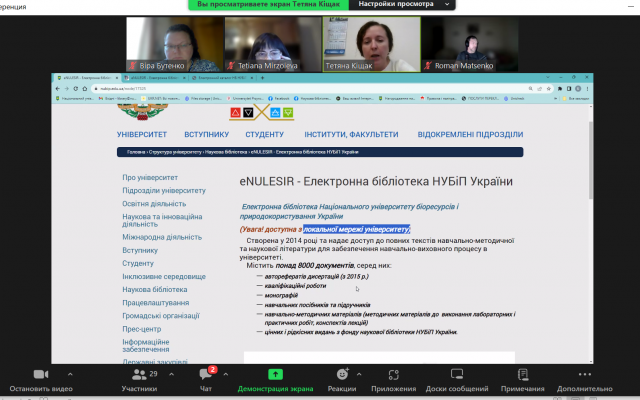Open Громадські організації sidebar link
The width and height of the screenshot is (640, 400).
(x=161, y=316)
